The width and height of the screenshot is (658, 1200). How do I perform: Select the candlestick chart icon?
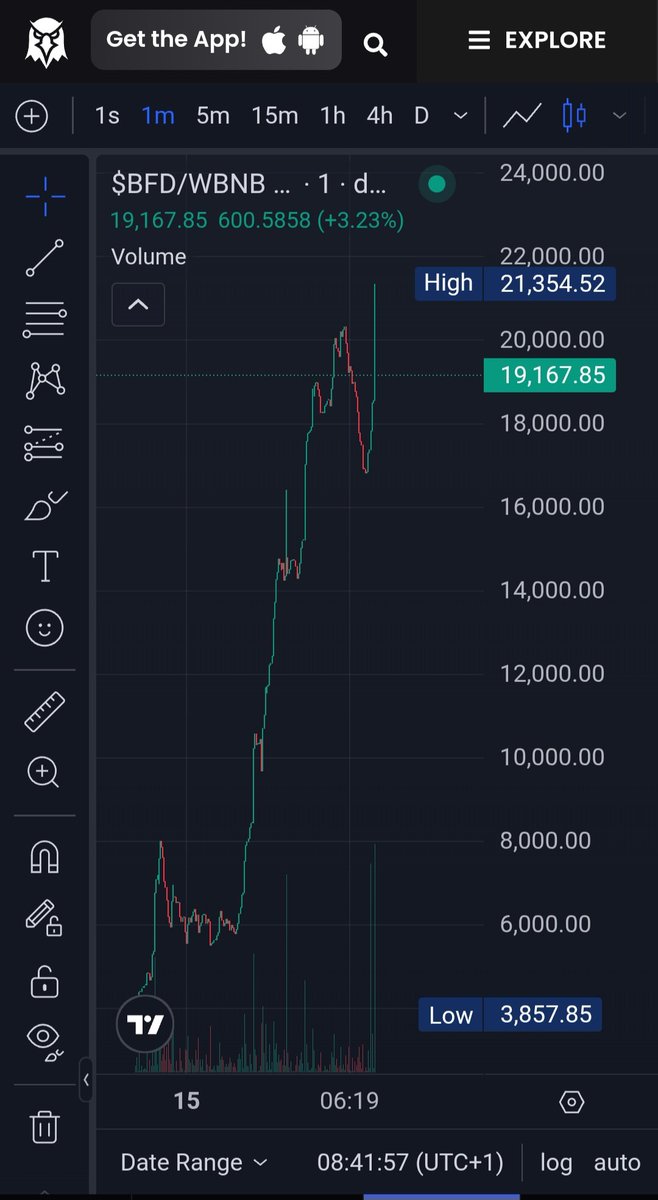[574, 116]
